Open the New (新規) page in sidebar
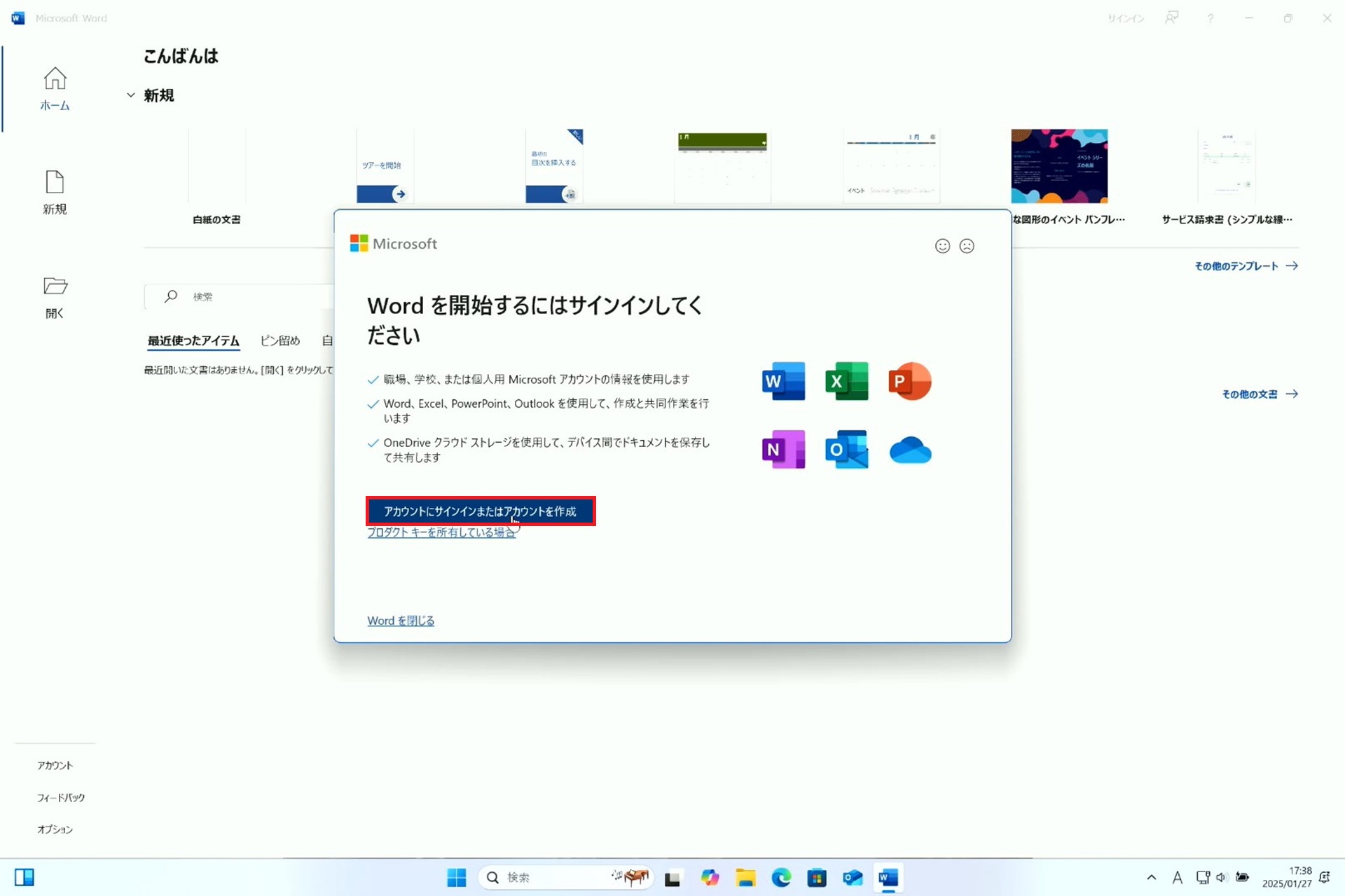 (55, 193)
